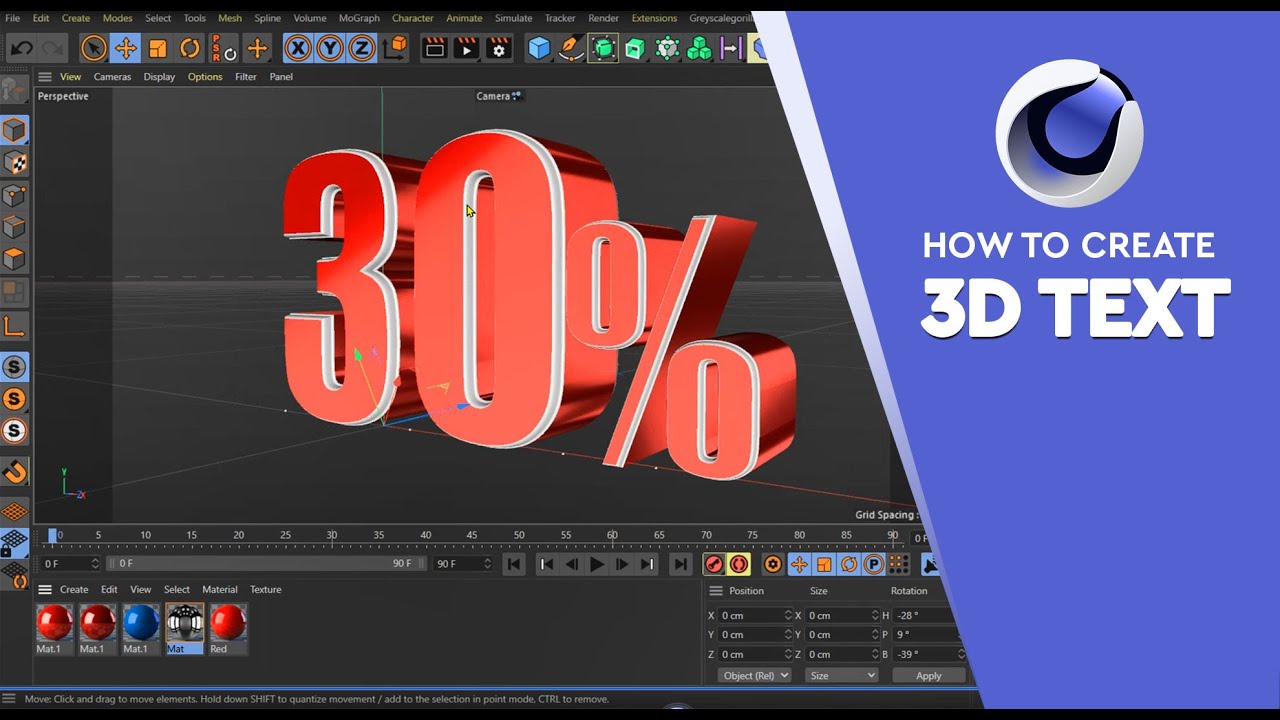Click the Redo arrow icon
The height and width of the screenshot is (720, 1280).
point(54,48)
